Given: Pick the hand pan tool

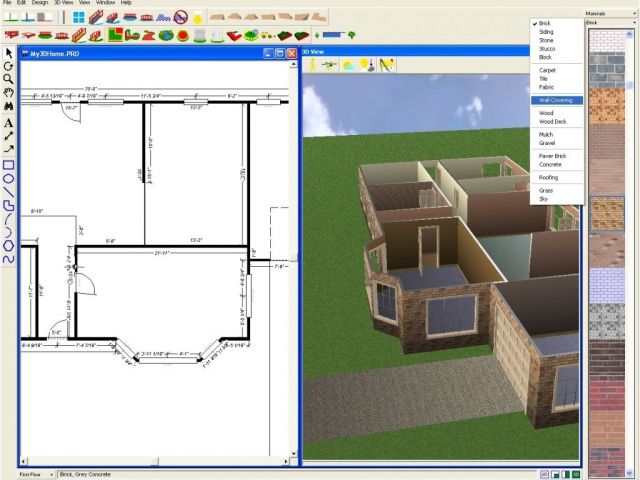Looking at the screenshot, I should 8,93.
